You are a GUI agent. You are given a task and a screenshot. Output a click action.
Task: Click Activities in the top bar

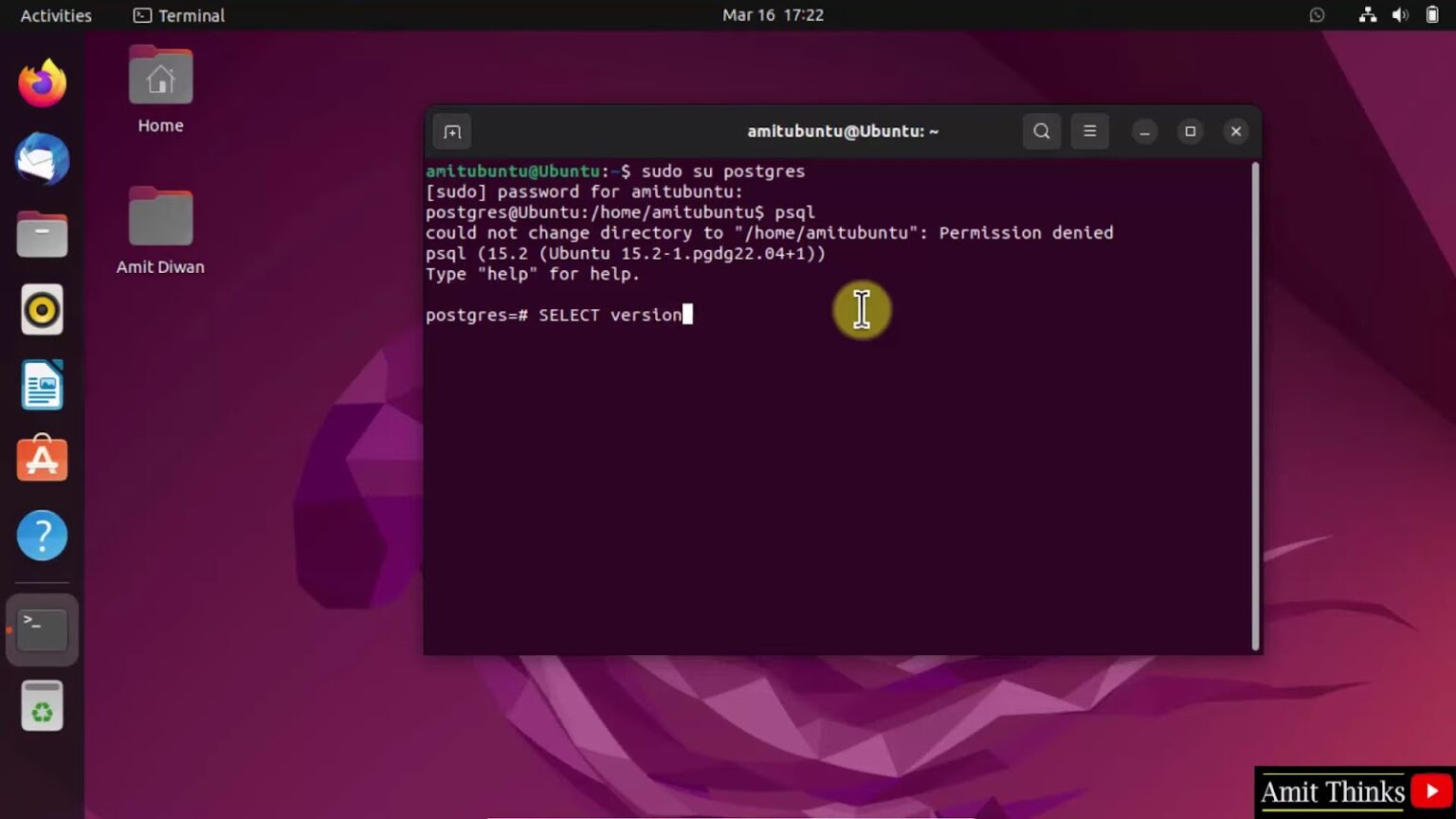click(54, 14)
